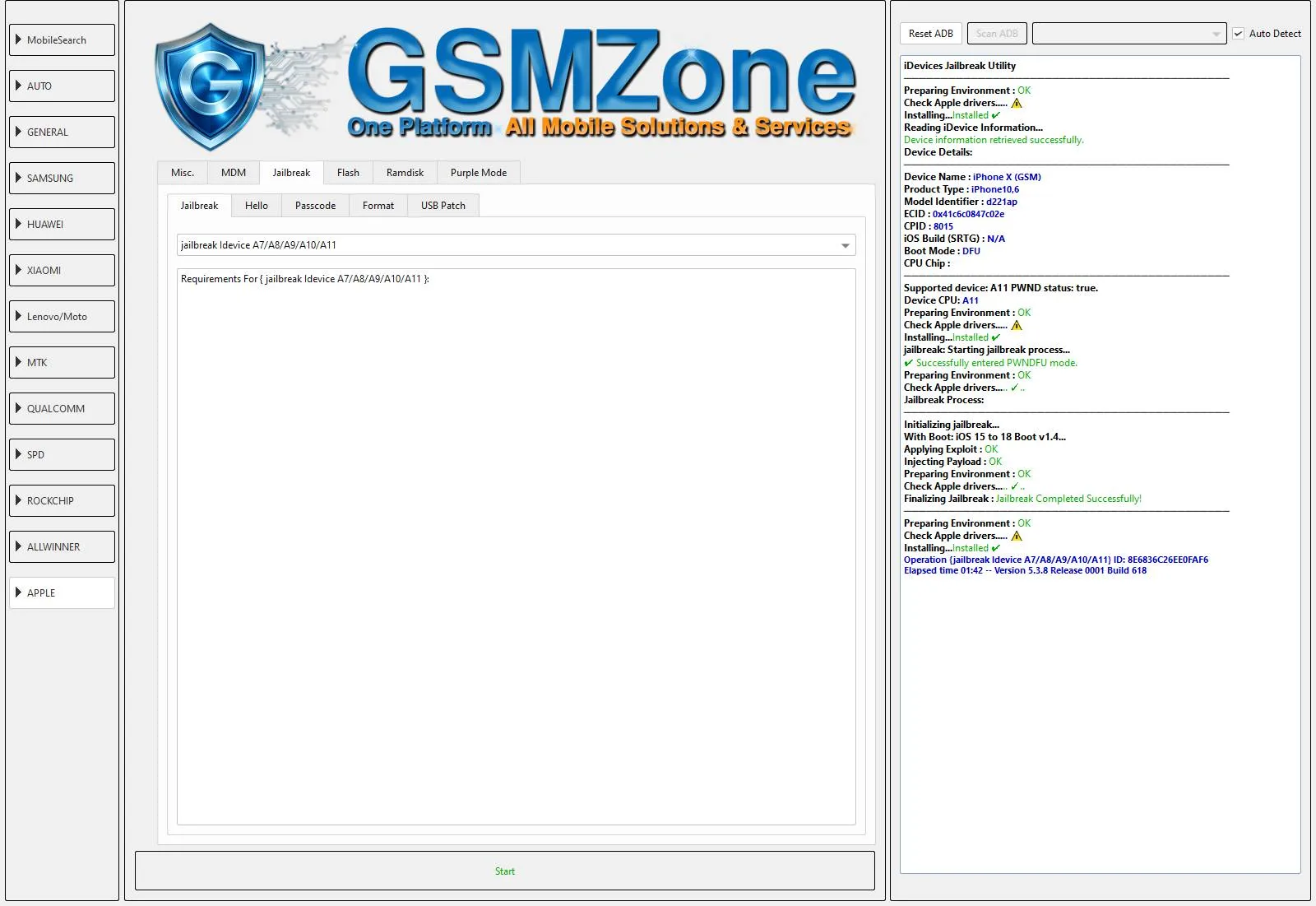This screenshot has width=1316, height=906.
Task: Expand the QUALCOMM sidebar section
Action: [x=62, y=409]
